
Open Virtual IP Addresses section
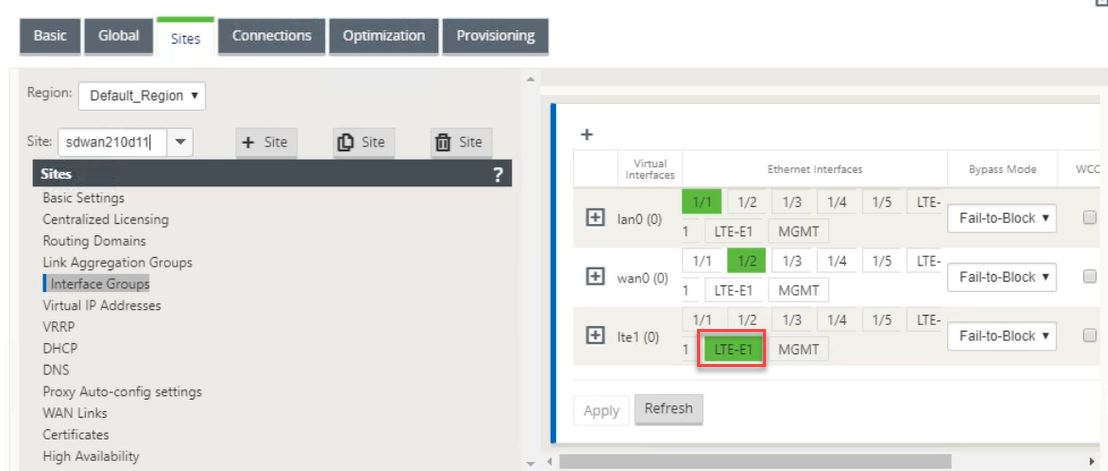pos(102,306)
